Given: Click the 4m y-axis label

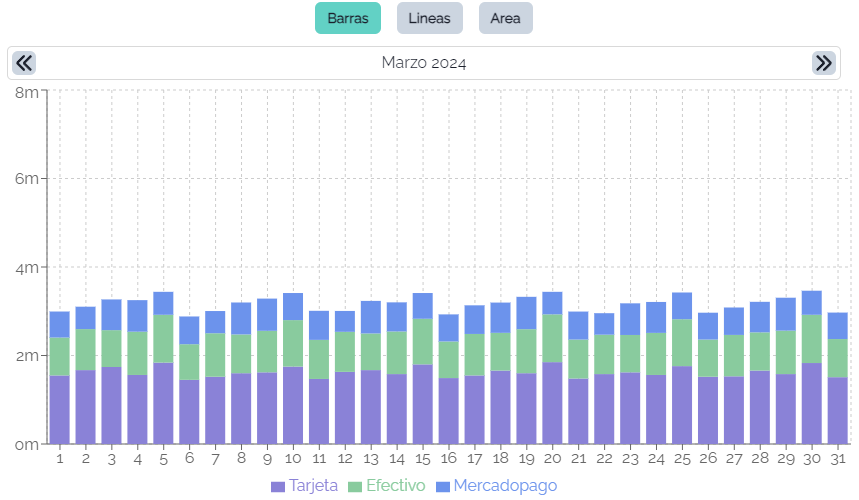Looking at the screenshot, I should [x=27, y=268].
